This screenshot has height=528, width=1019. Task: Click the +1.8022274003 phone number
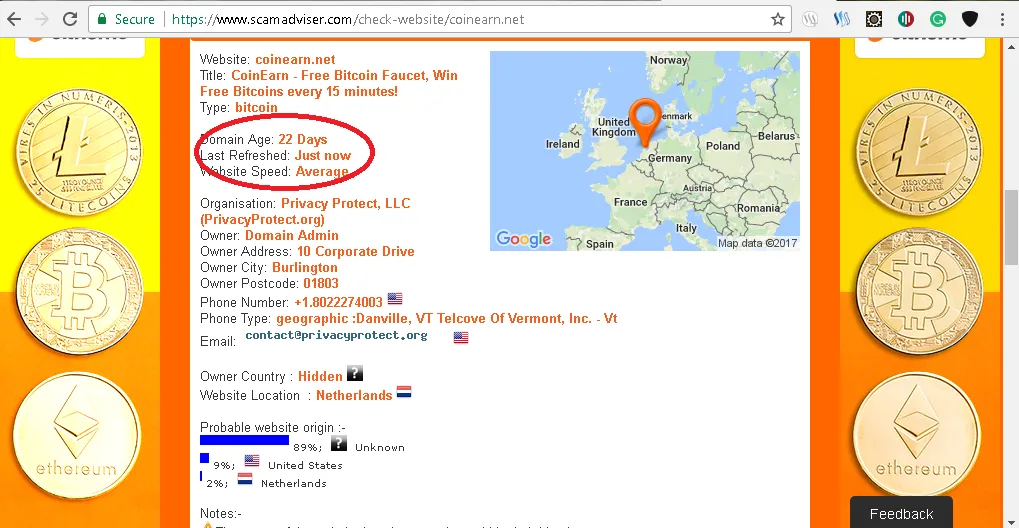point(339,302)
